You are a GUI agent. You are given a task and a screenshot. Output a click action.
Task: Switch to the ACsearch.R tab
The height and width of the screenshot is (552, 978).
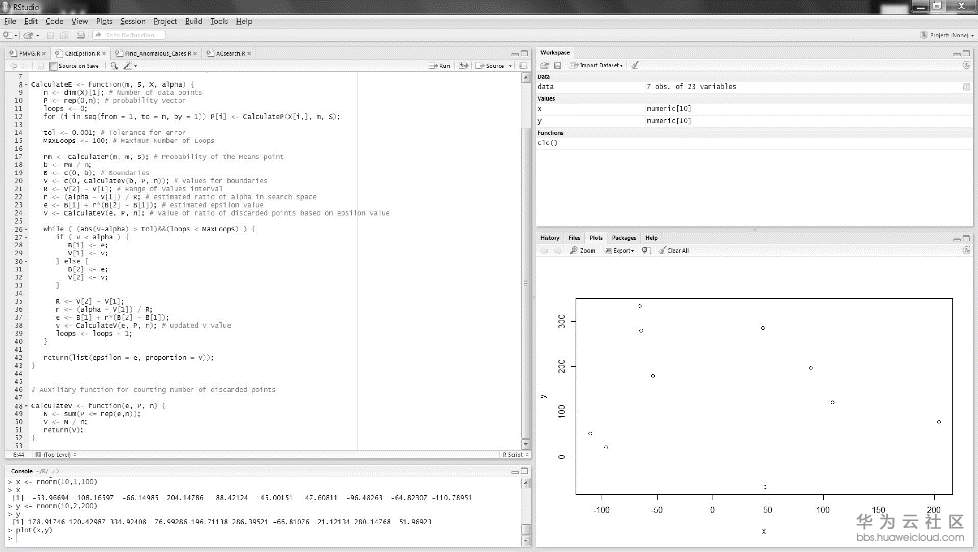pyautogui.click(x=228, y=54)
